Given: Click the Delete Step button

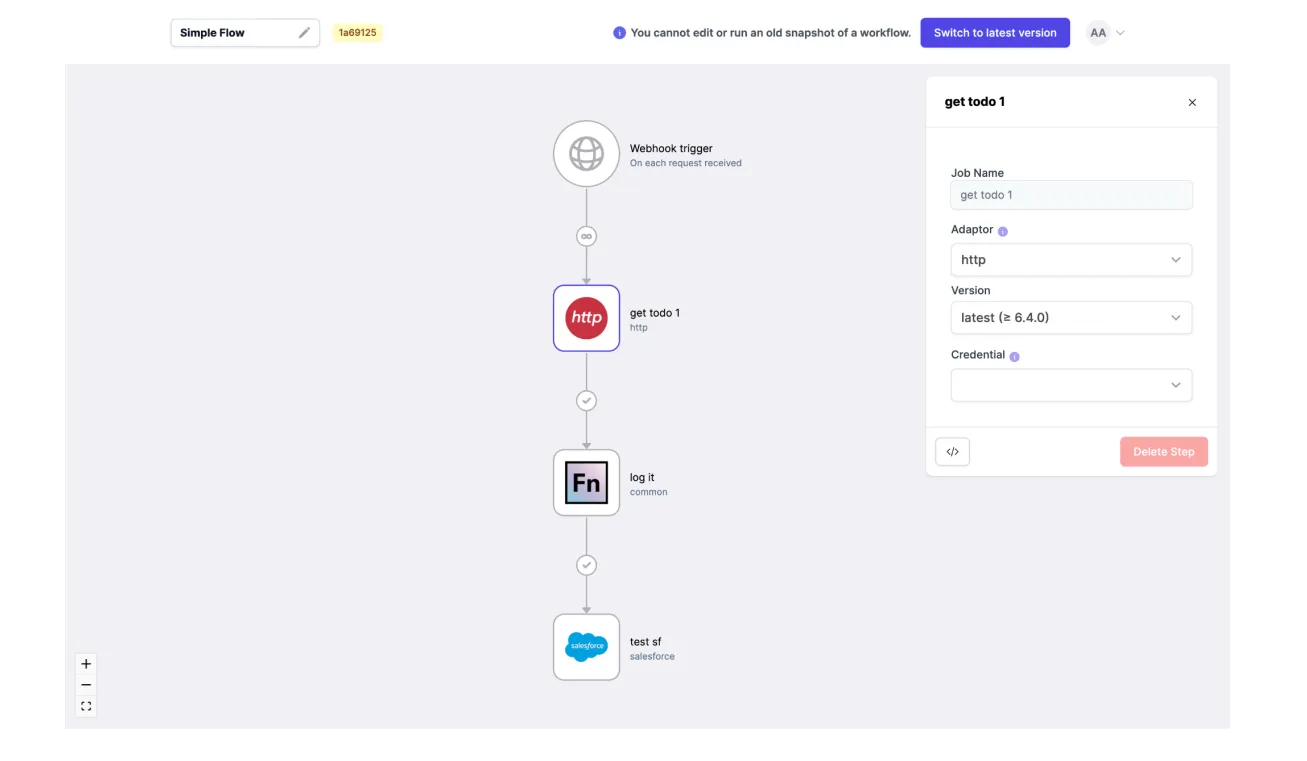Looking at the screenshot, I should (1164, 452).
